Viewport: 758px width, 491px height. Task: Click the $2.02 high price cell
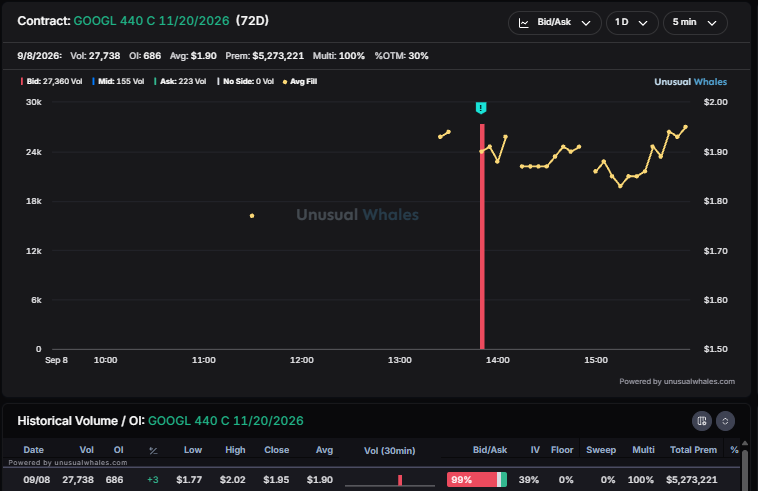click(233, 480)
